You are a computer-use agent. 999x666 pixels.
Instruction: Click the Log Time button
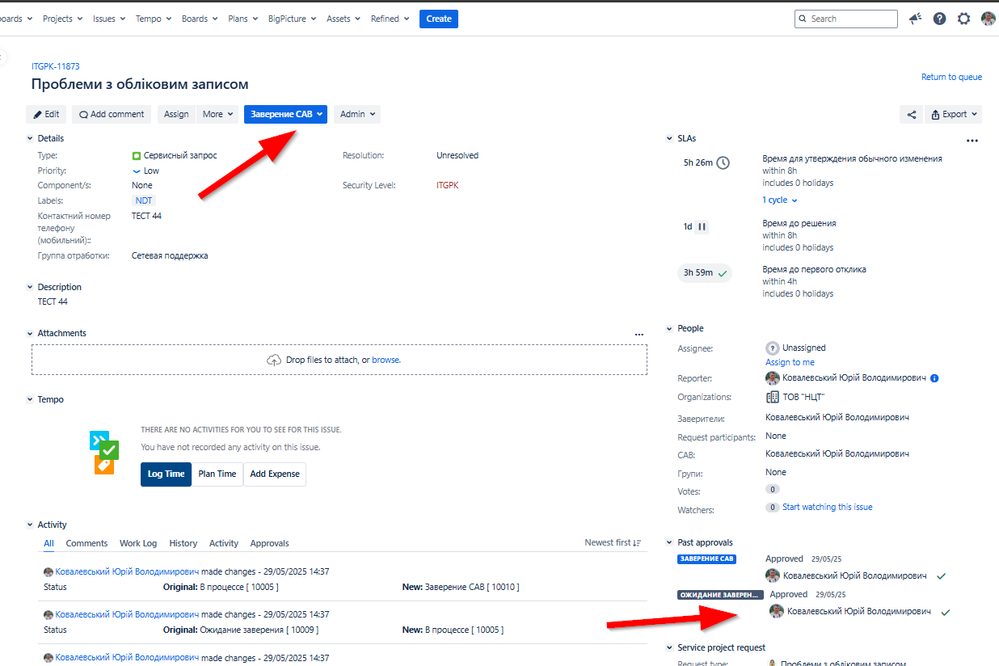pyautogui.click(x=166, y=474)
